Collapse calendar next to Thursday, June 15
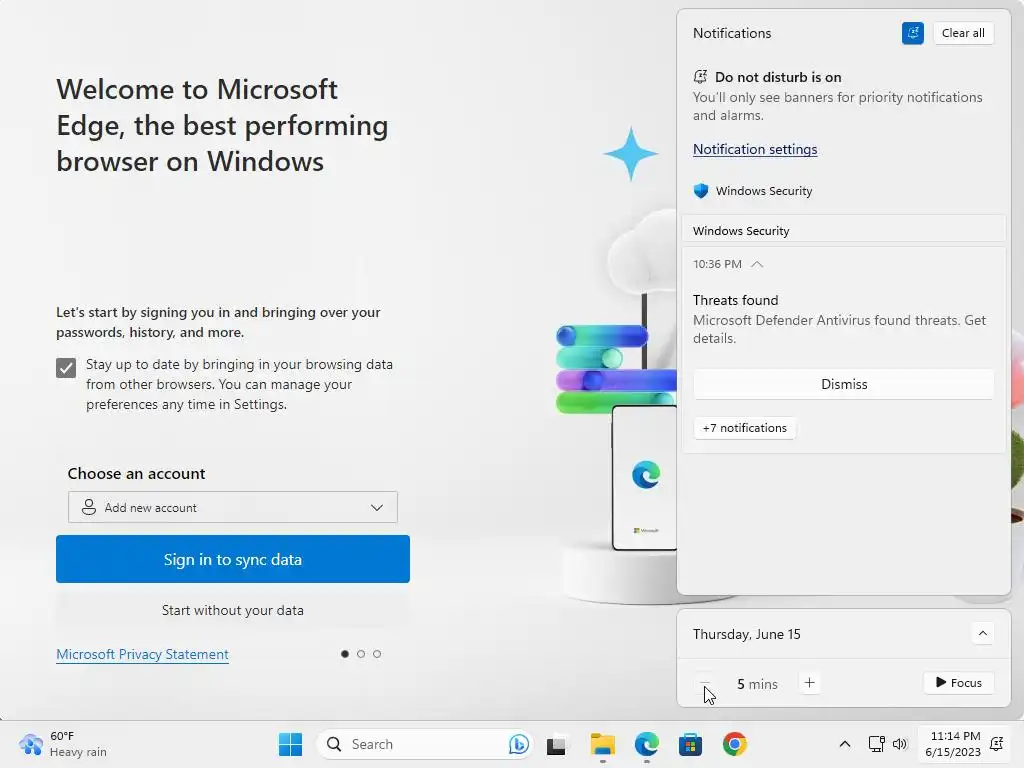The height and width of the screenshot is (768, 1024). [x=982, y=633]
